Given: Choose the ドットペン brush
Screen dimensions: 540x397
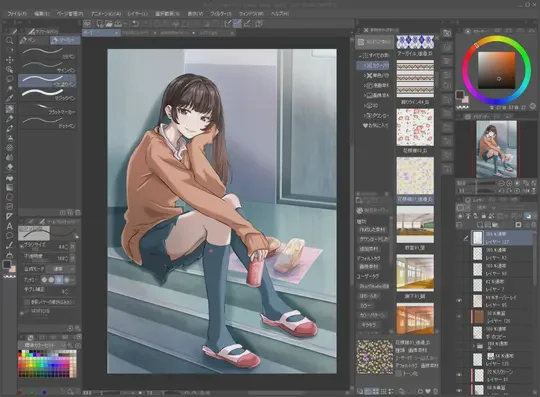Looking at the screenshot, I should (x=47, y=122).
